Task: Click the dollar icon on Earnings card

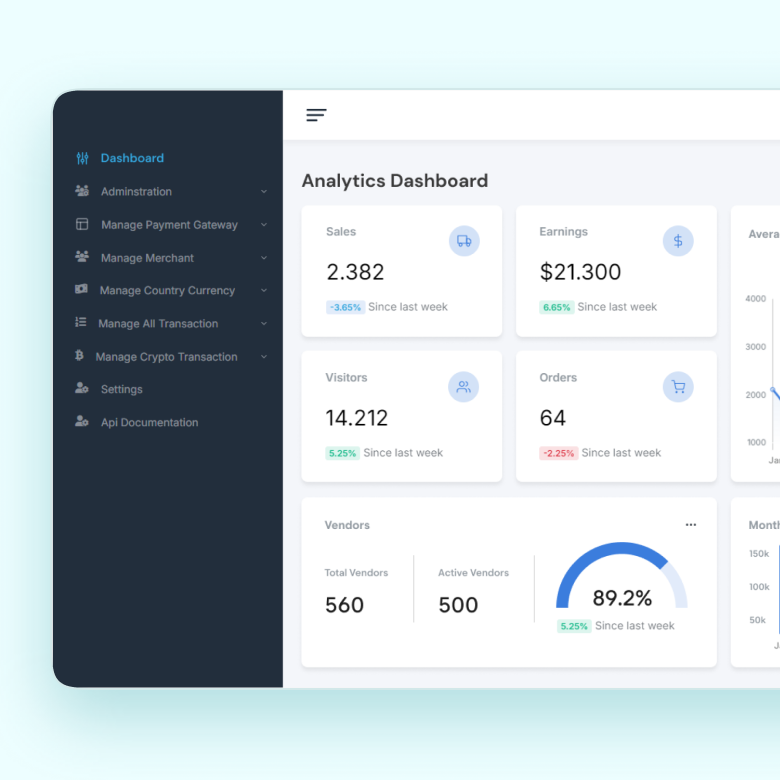Action: coord(678,241)
